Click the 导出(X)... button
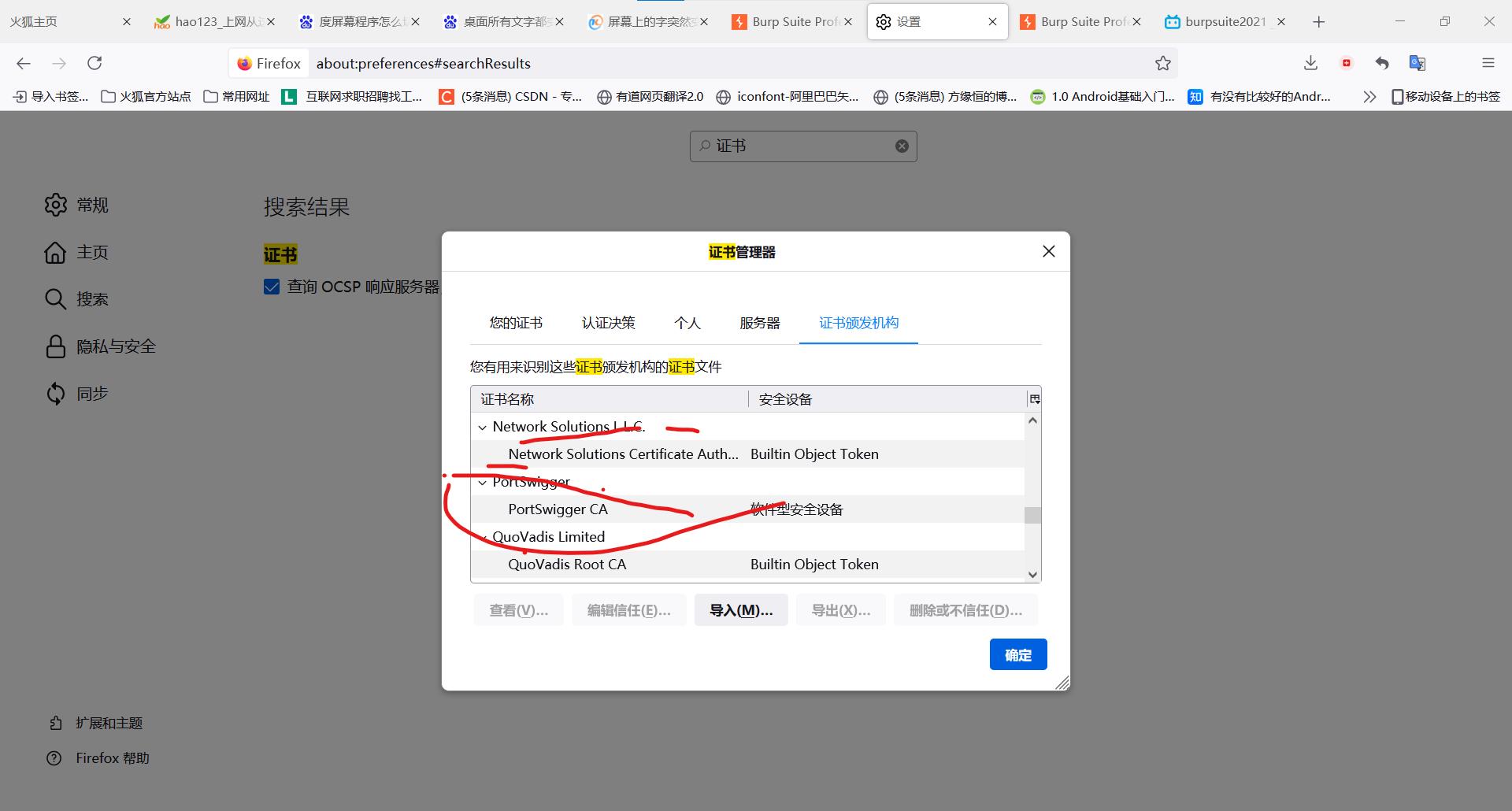The width and height of the screenshot is (1512, 811). click(841, 610)
